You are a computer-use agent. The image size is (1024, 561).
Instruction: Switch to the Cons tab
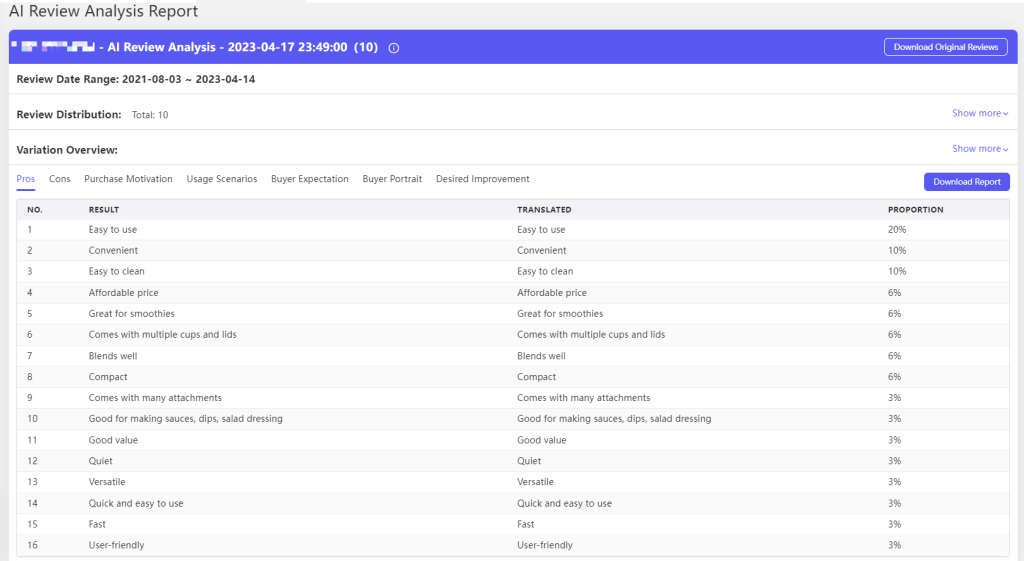click(59, 179)
